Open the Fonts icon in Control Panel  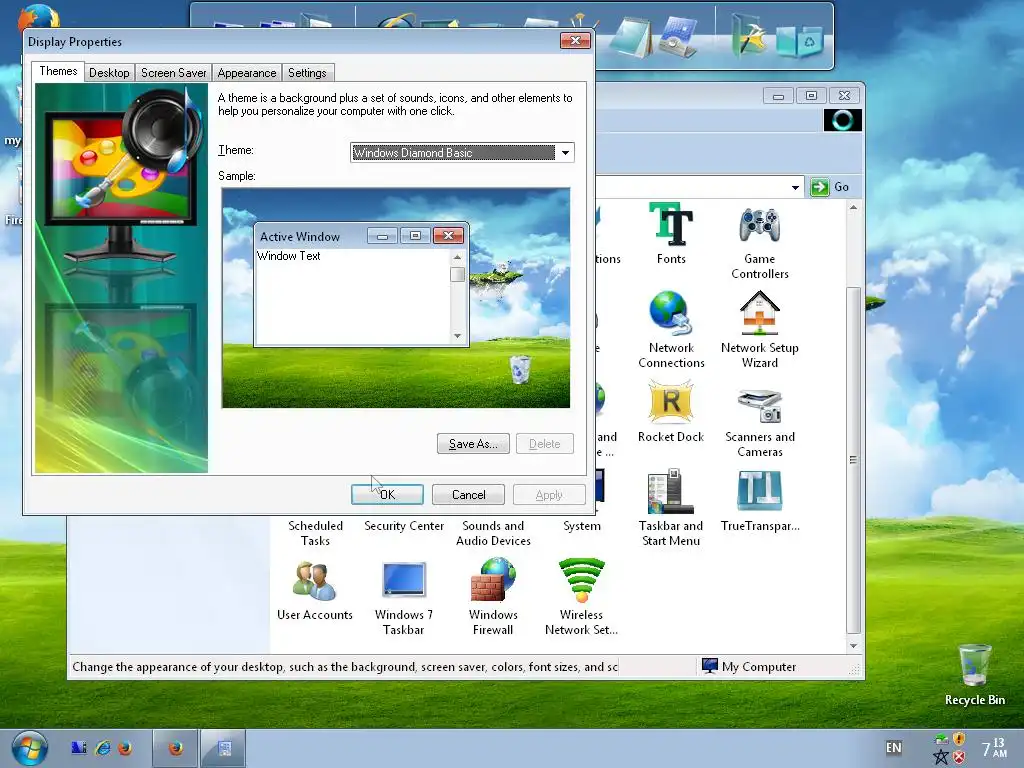click(x=671, y=225)
